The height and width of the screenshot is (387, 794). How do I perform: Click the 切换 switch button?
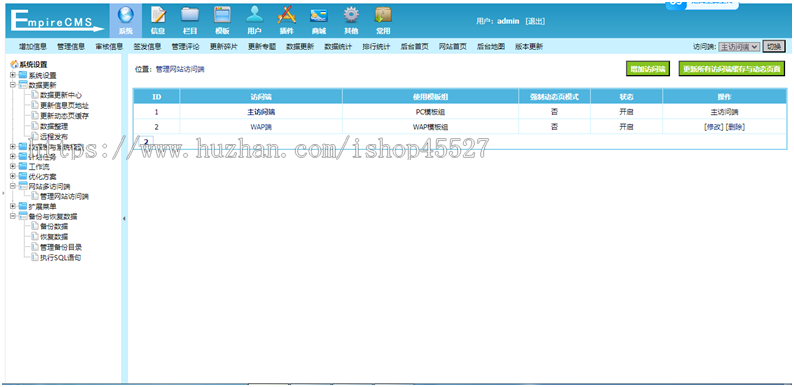click(x=773, y=47)
